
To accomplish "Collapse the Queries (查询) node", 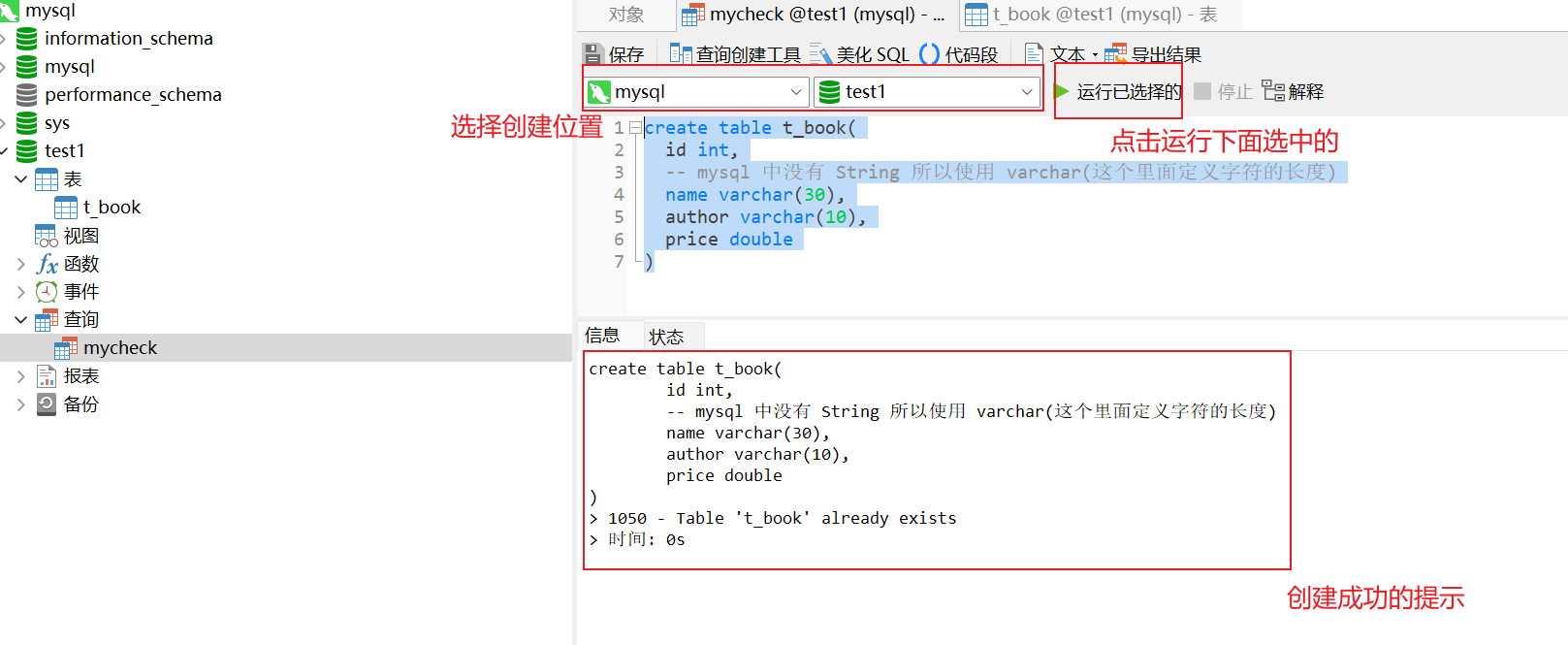I will tap(21, 319).
